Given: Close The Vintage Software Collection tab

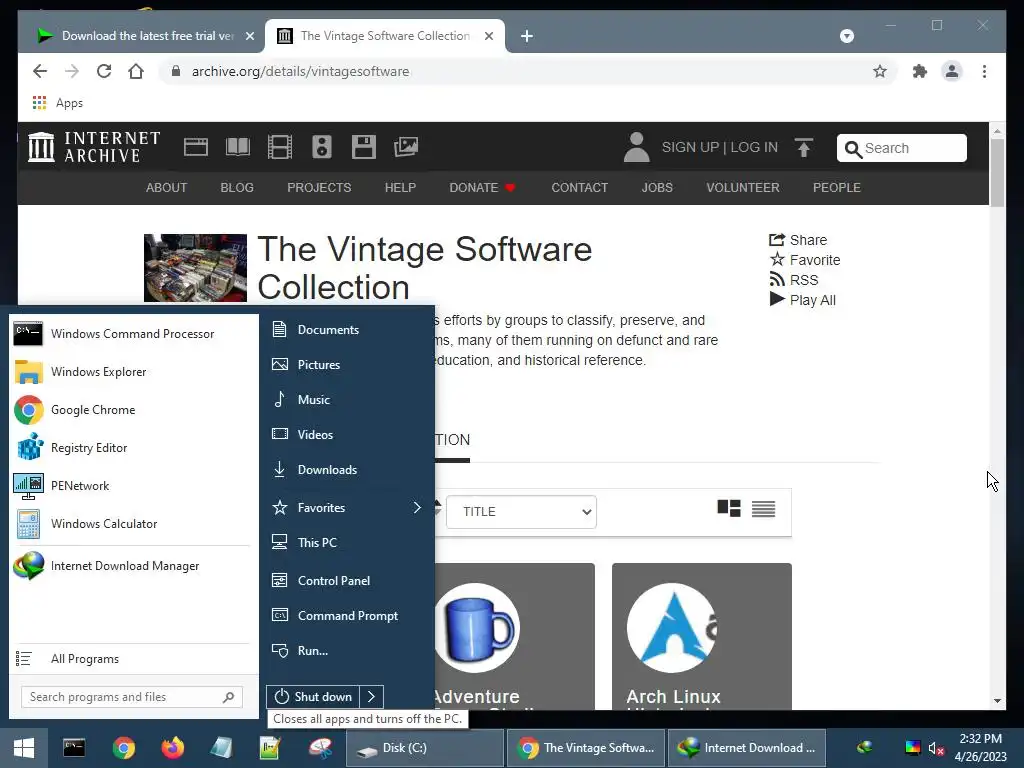Looking at the screenshot, I should (x=488, y=36).
